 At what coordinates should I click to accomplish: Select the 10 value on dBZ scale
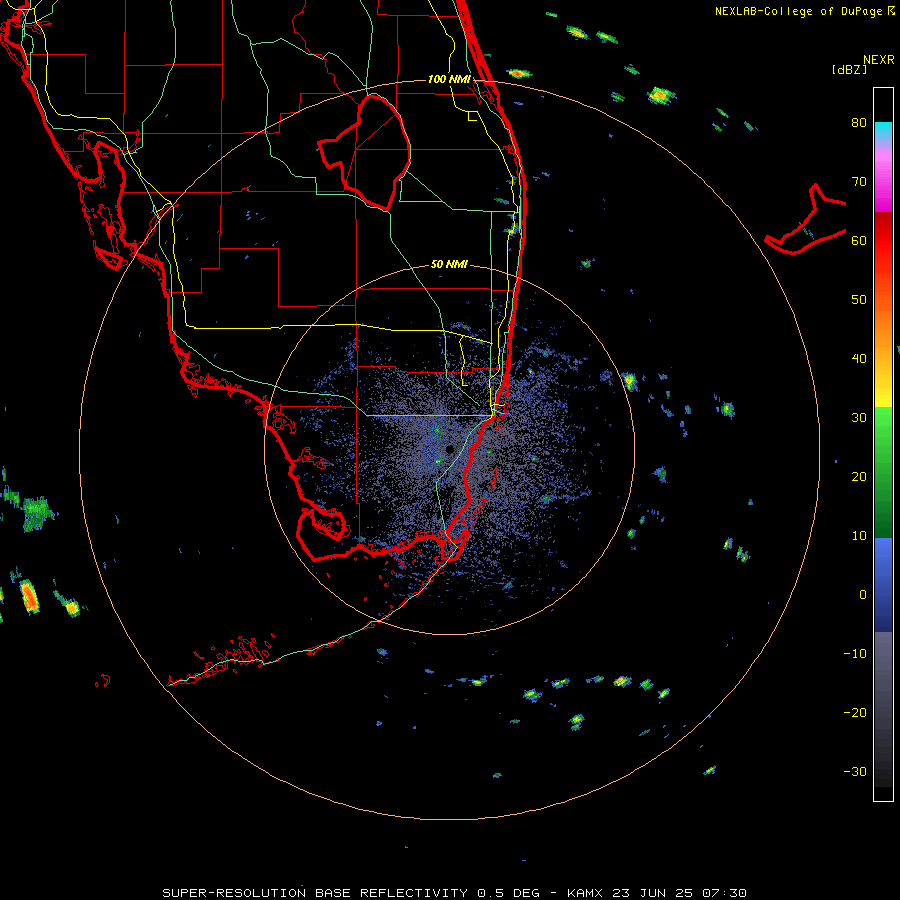[x=859, y=536]
